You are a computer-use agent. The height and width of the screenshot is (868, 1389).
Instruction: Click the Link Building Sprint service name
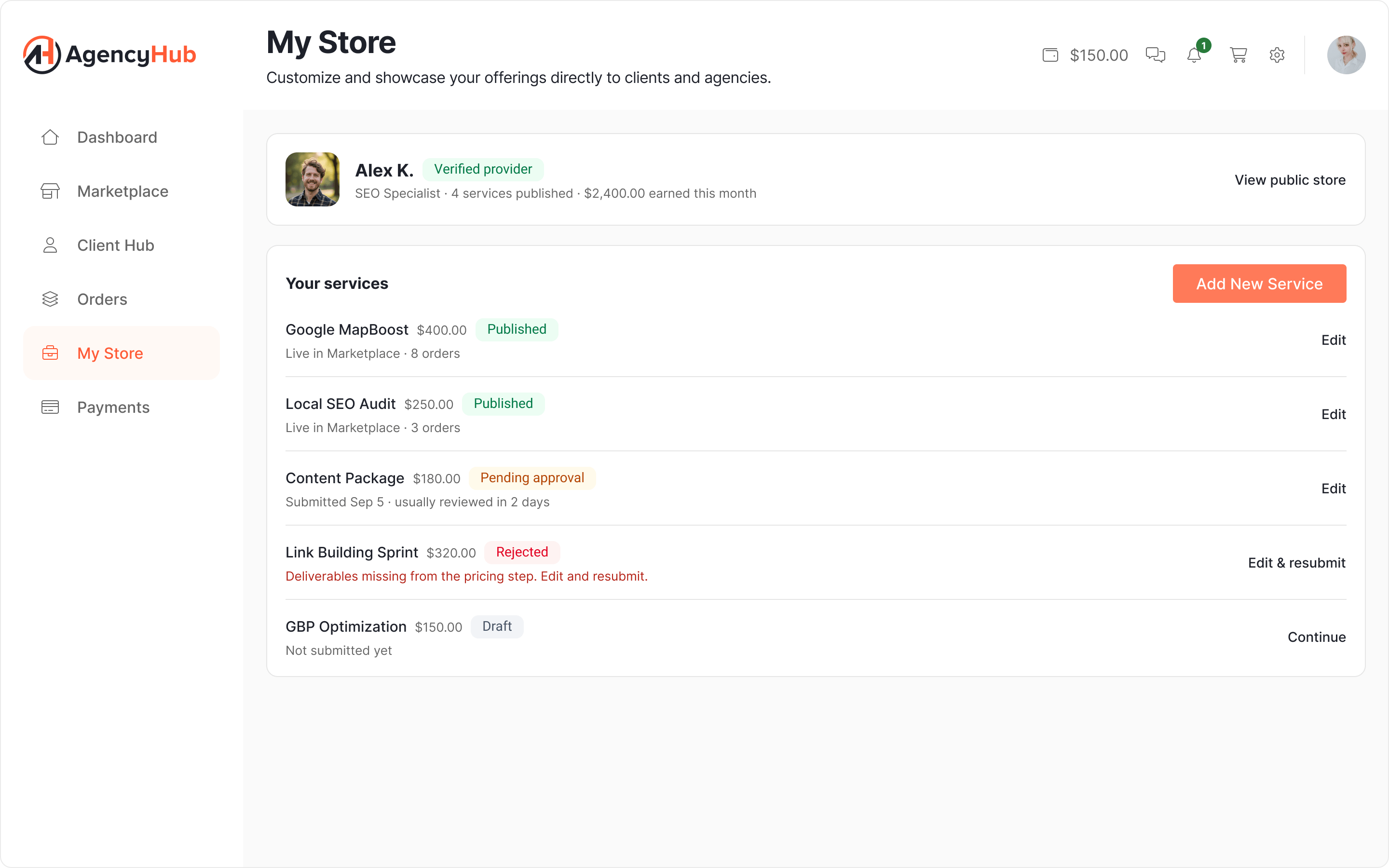tap(351, 552)
